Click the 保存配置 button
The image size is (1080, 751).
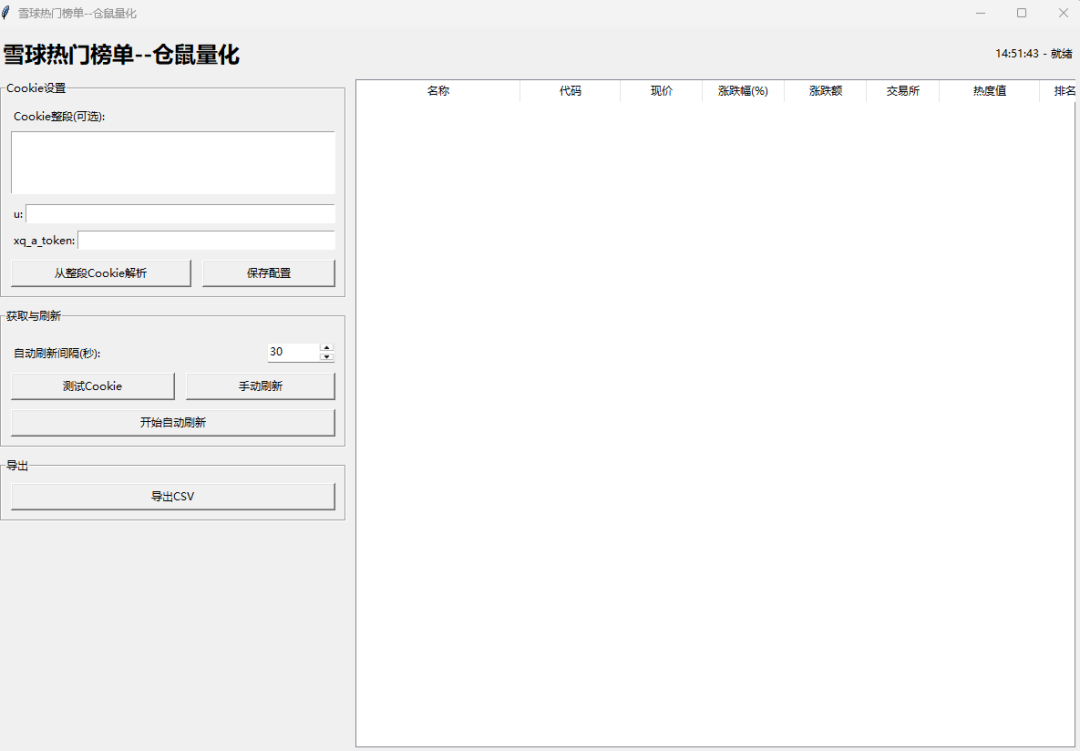(268, 273)
